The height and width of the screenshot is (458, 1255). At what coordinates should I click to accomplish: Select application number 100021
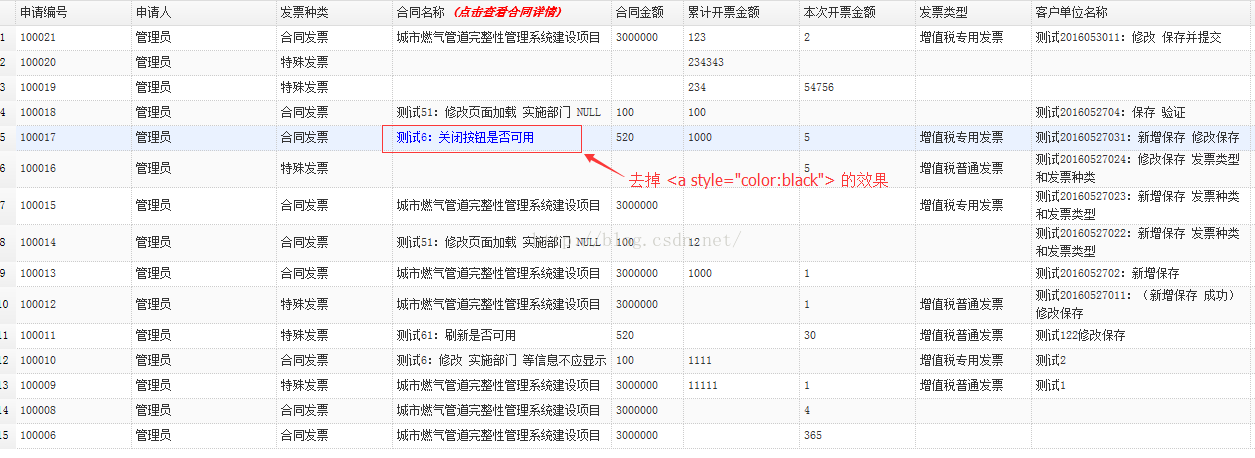(x=38, y=37)
